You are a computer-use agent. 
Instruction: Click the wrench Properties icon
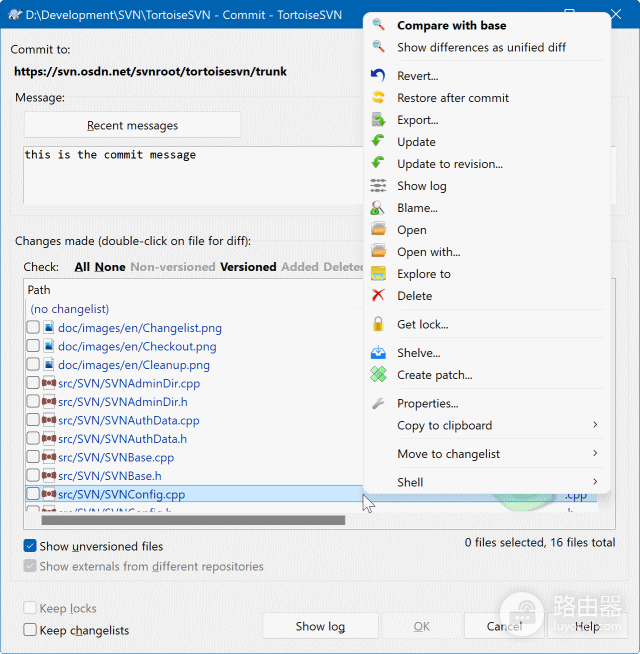coord(378,403)
